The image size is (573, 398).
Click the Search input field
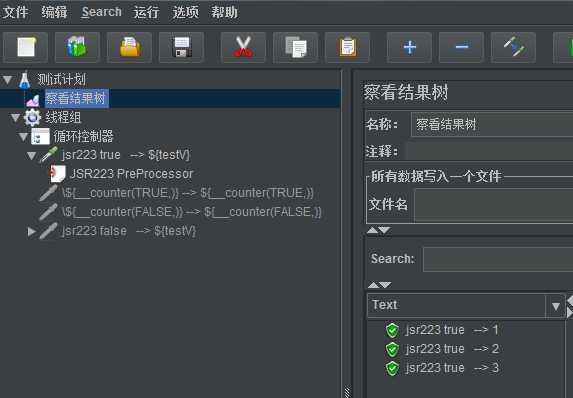498,259
